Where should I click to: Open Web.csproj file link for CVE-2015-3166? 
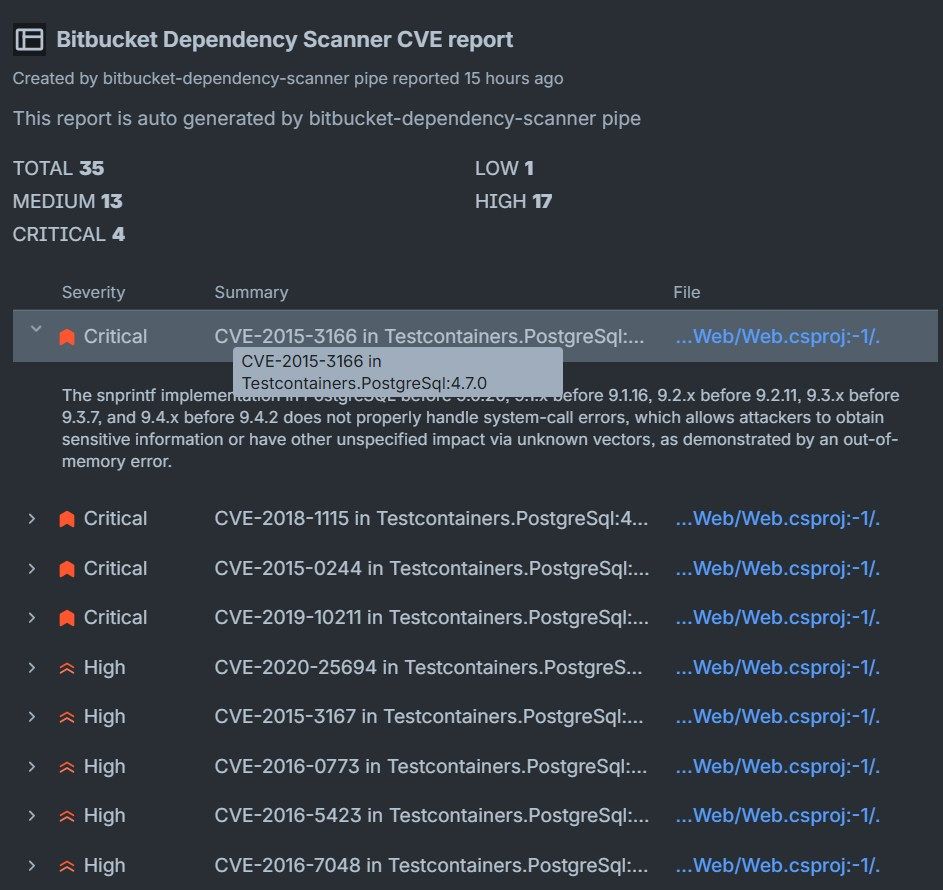coord(777,337)
